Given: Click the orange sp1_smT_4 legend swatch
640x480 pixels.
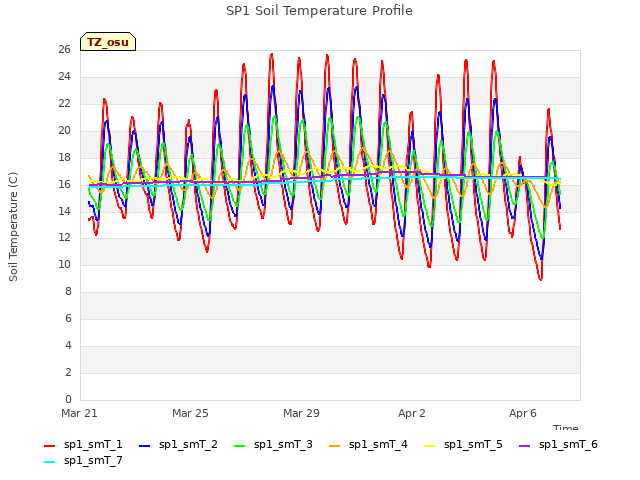Looking at the screenshot, I should (334, 446).
